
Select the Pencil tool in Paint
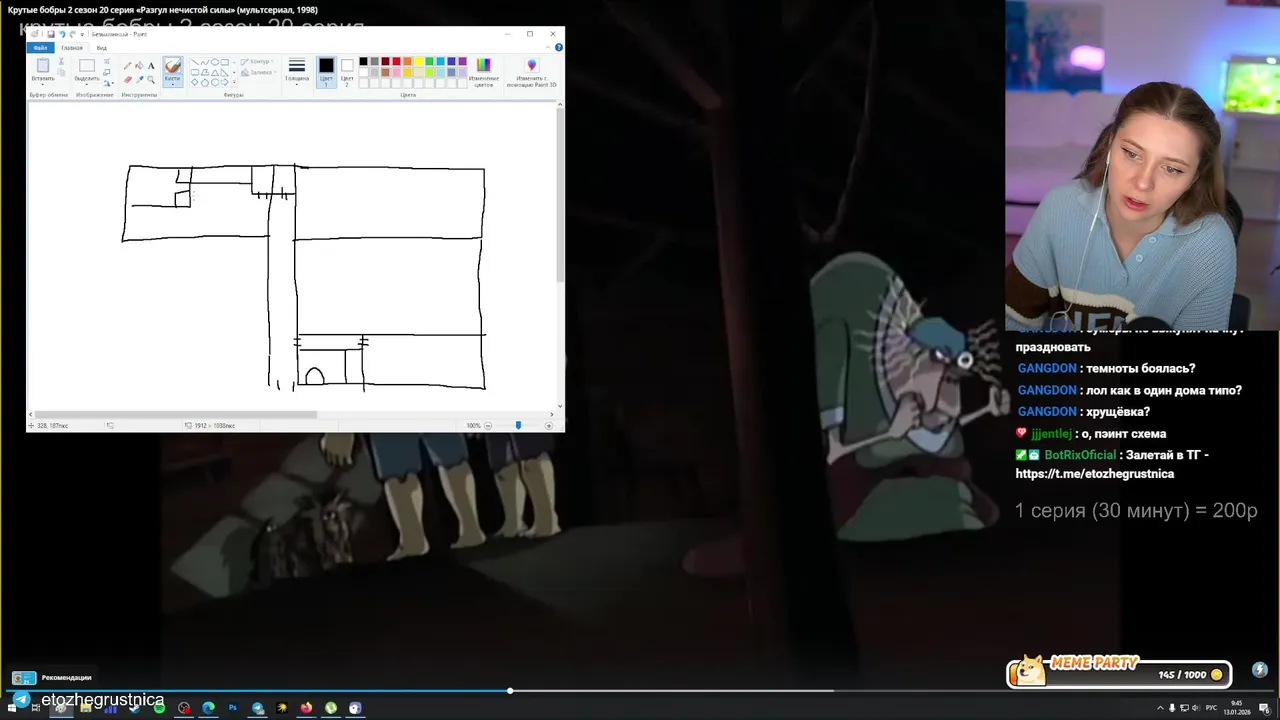click(x=128, y=66)
